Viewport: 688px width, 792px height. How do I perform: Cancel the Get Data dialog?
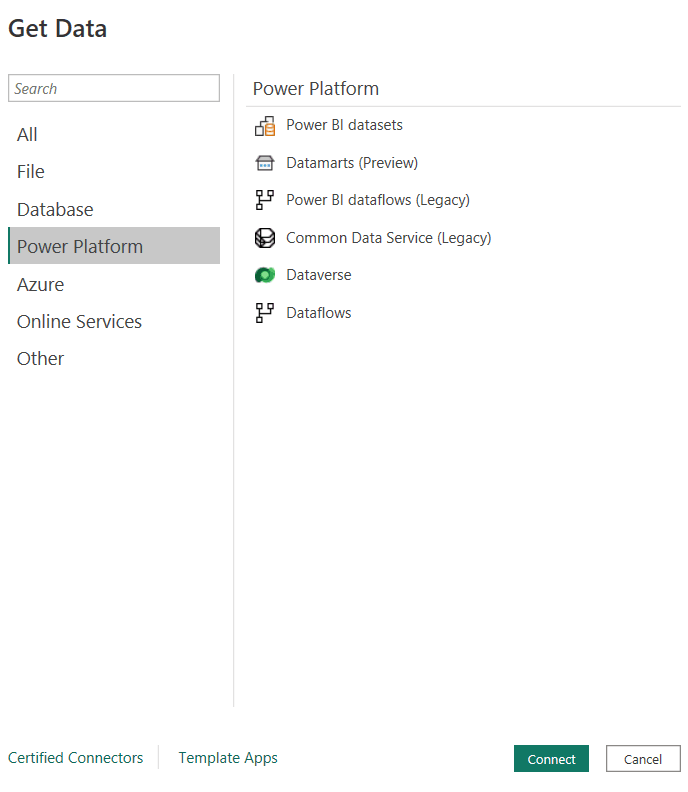pos(643,759)
